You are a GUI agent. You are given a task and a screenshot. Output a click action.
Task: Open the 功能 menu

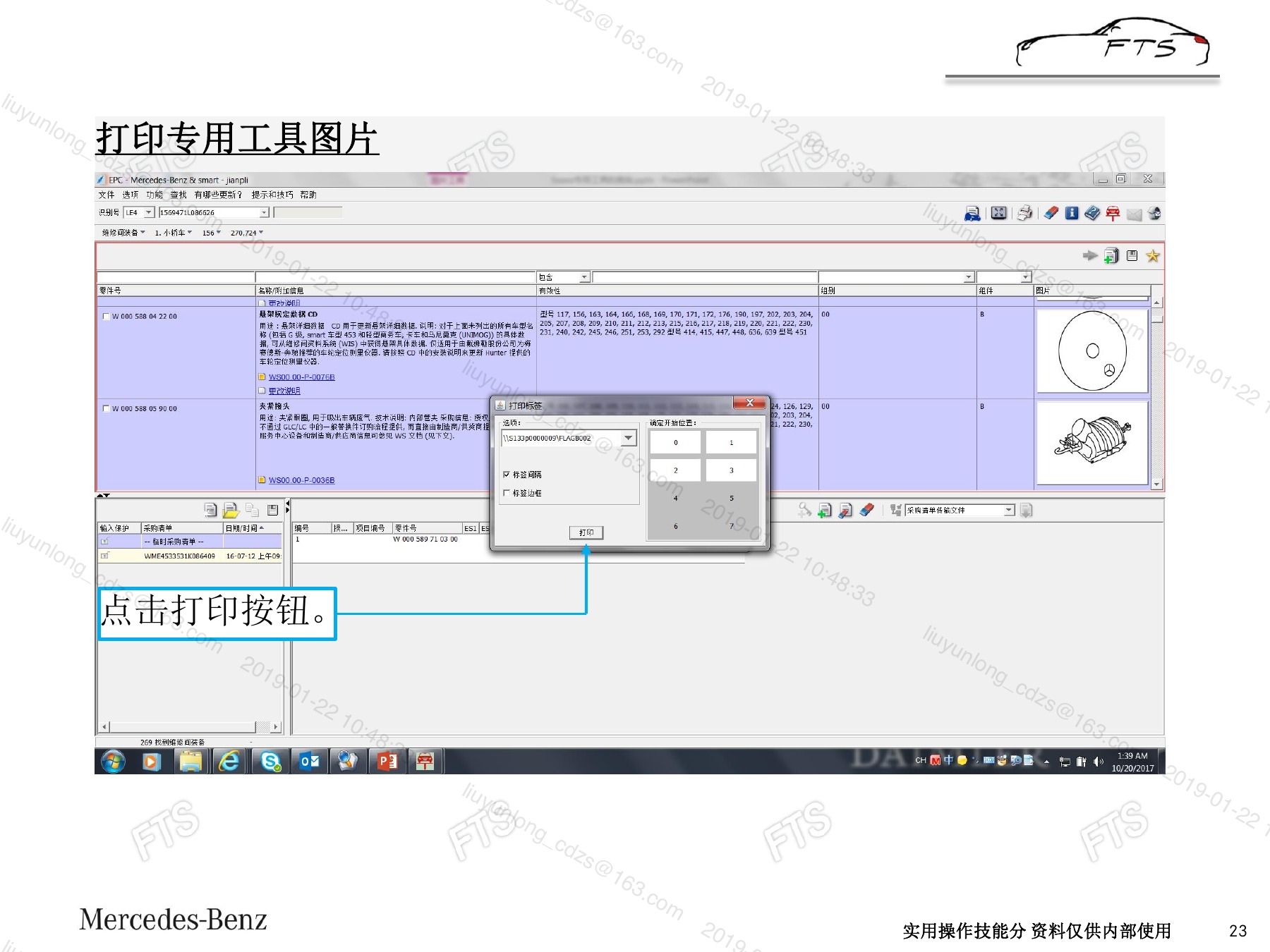155,195
